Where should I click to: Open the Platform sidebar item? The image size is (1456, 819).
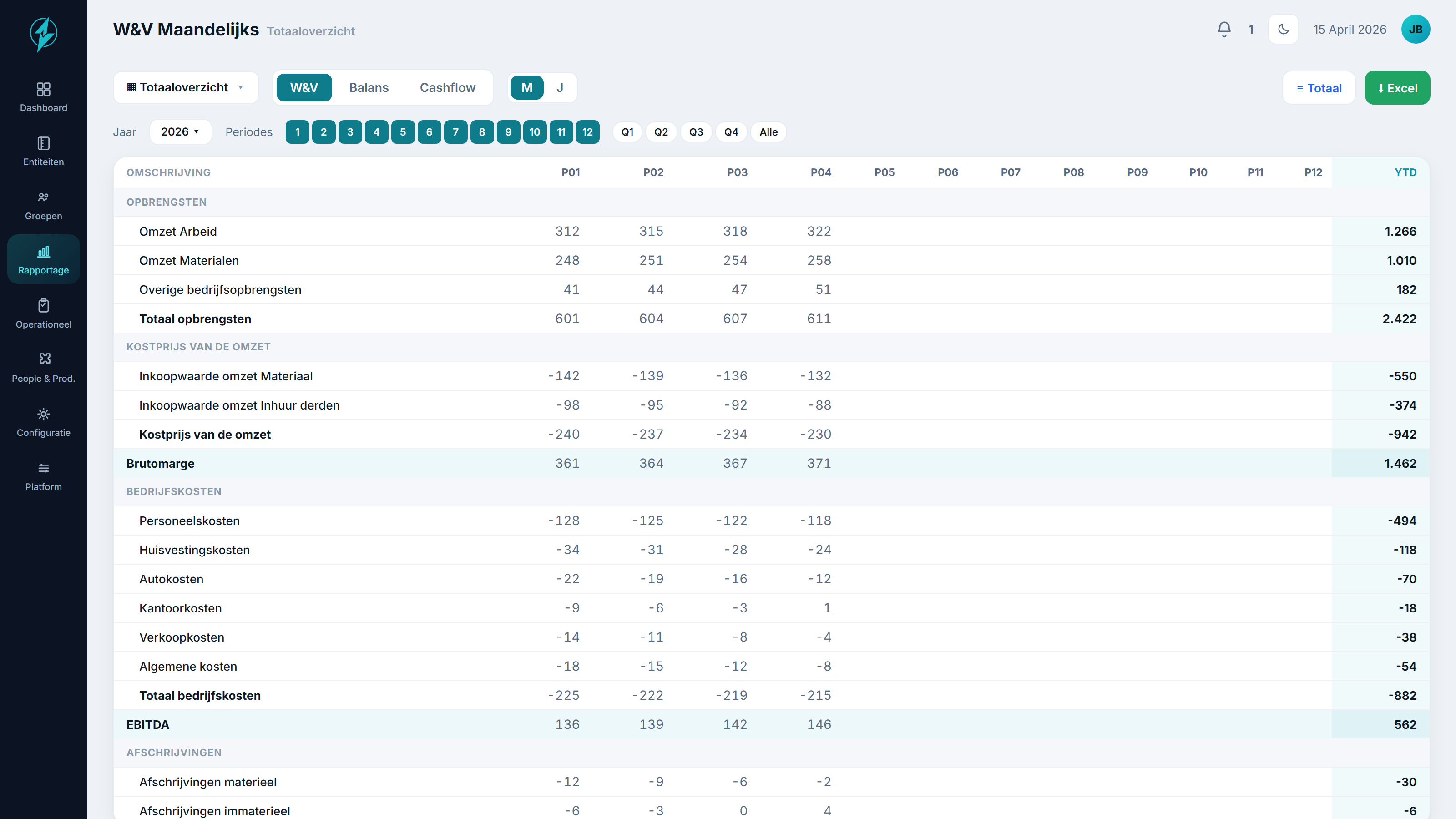tap(44, 476)
